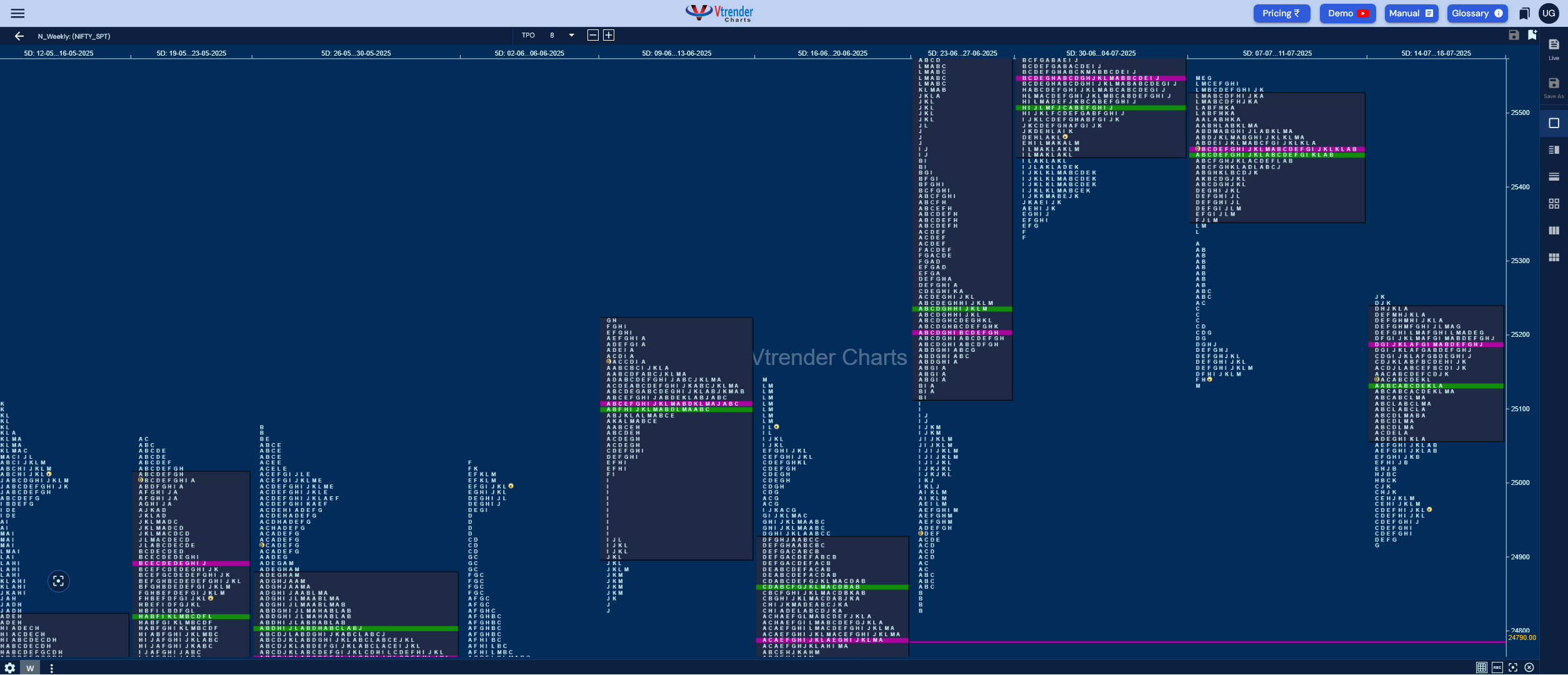Click the focus/recenter icon in the bottom bar
The height and width of the screenshot is (675, 1568).
pos(1513,667)
